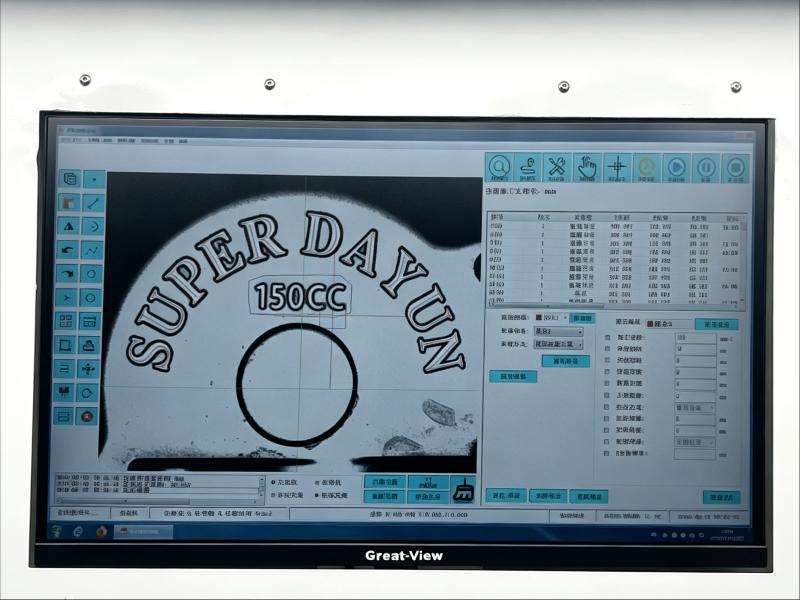Click the pause button in top toolbar
The width and height of the screenshot is (800, 600).
point(707,167)
